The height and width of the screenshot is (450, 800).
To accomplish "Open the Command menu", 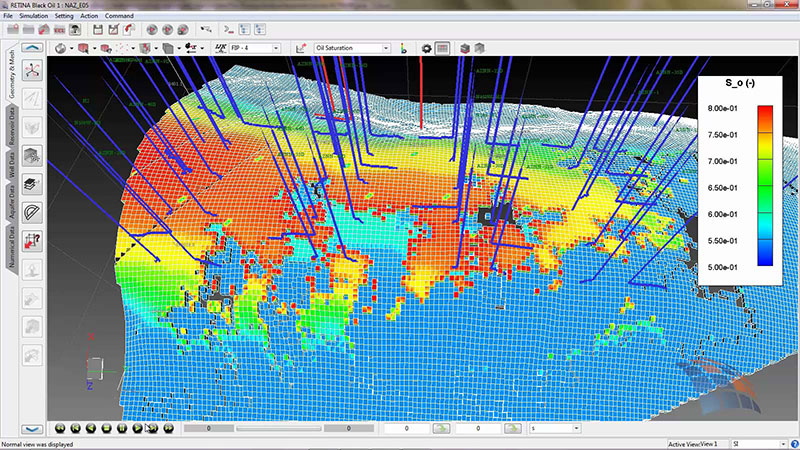I will coord(118,17).
